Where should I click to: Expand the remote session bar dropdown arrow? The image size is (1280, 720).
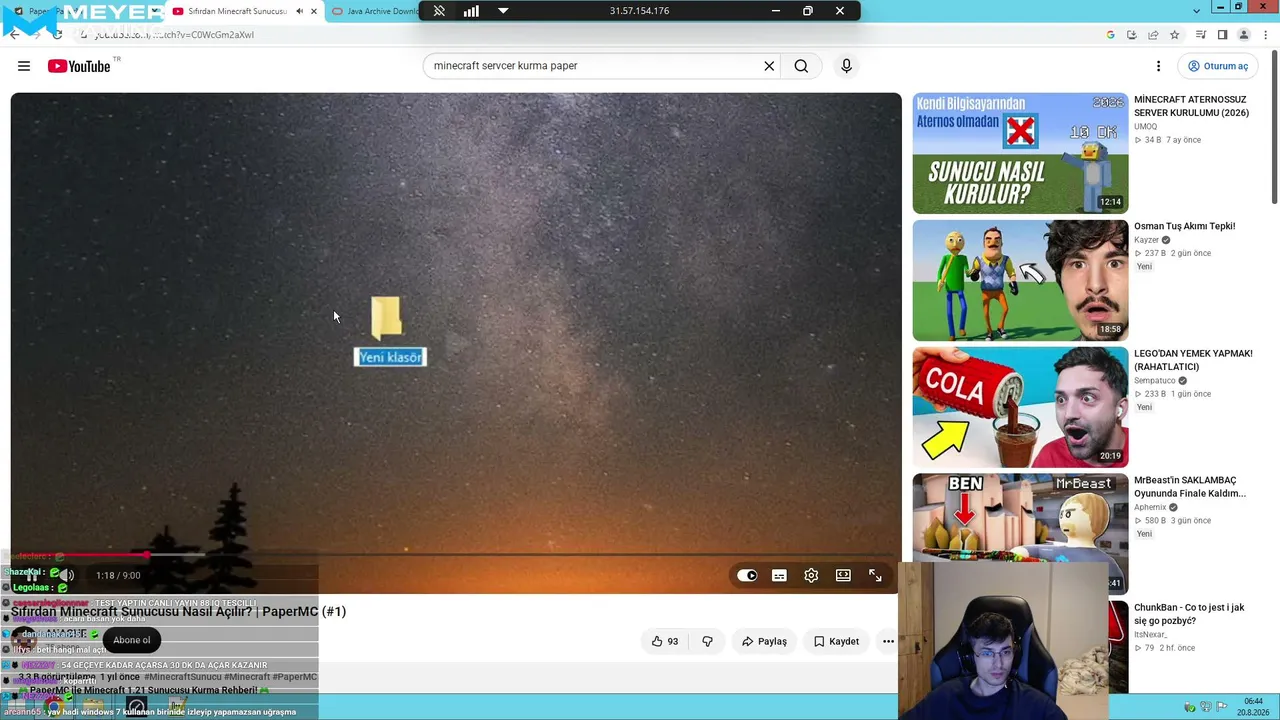click(503, 11)
